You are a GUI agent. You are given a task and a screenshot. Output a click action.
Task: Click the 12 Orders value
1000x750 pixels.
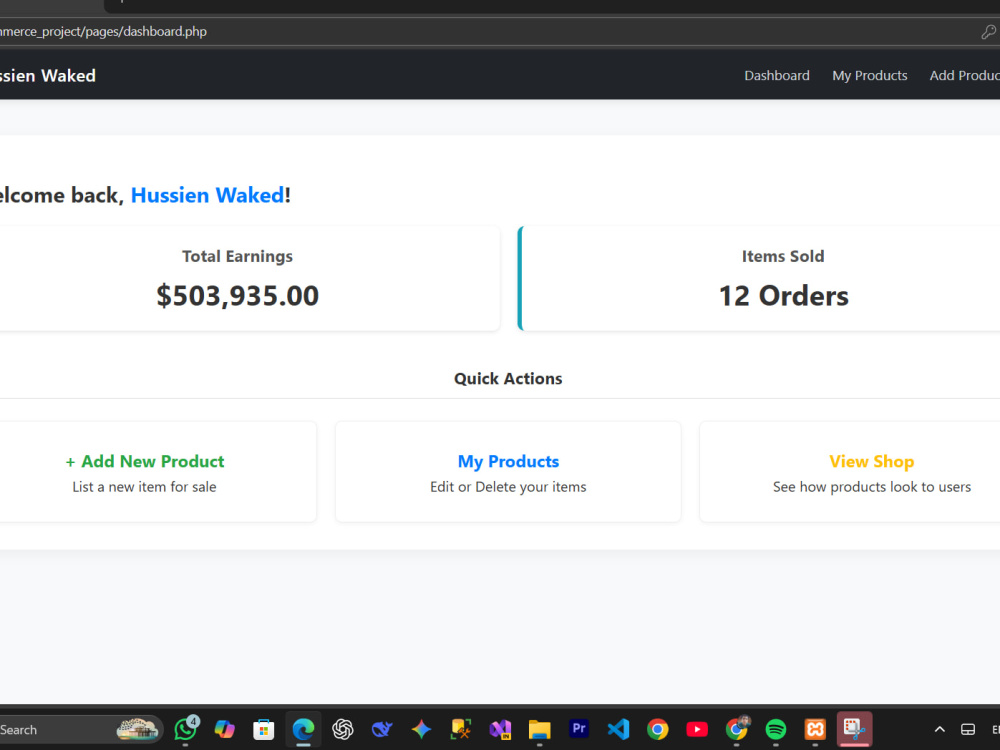point(784,296)
